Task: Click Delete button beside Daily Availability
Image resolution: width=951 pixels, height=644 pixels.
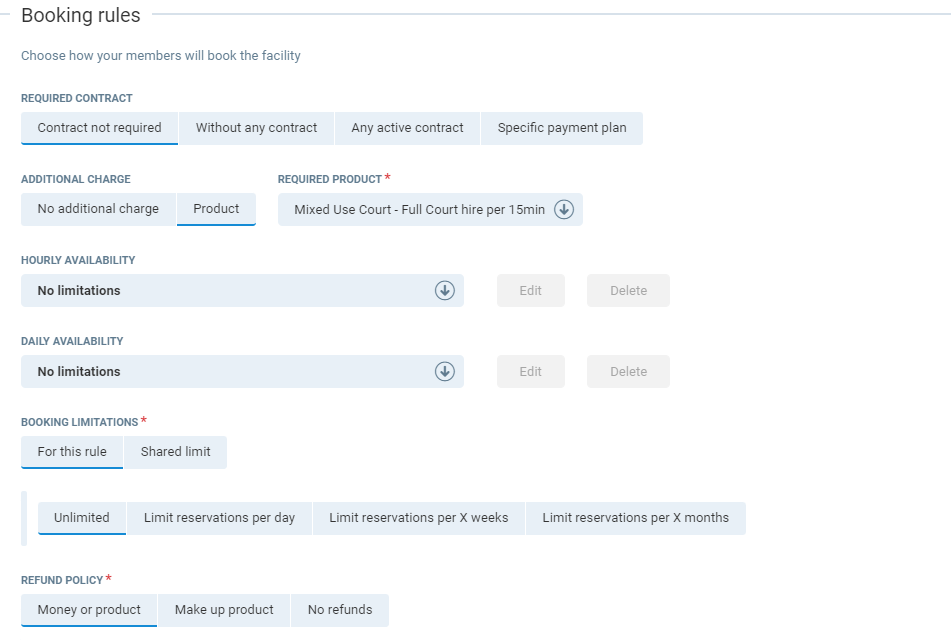Action: click(x=628, y=372)
